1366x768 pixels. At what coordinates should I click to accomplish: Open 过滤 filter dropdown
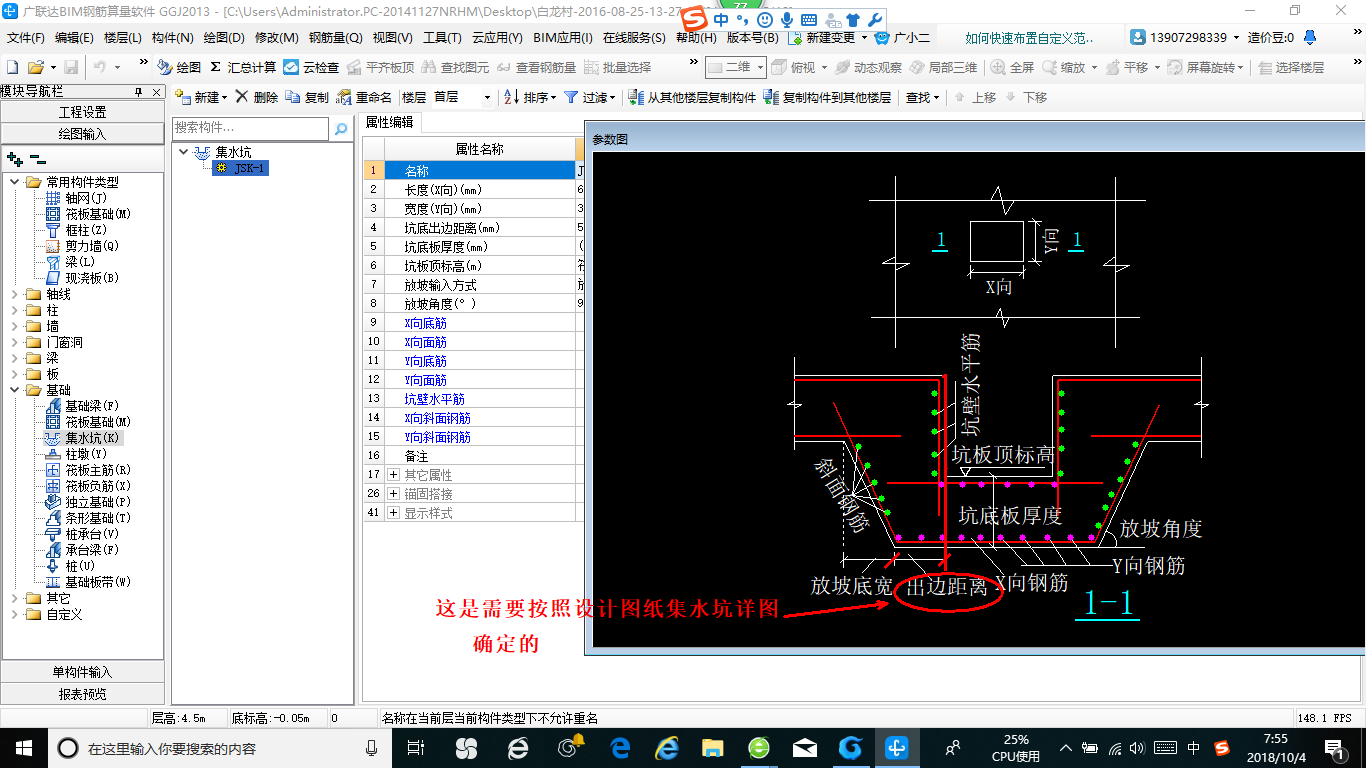point(589,97)
